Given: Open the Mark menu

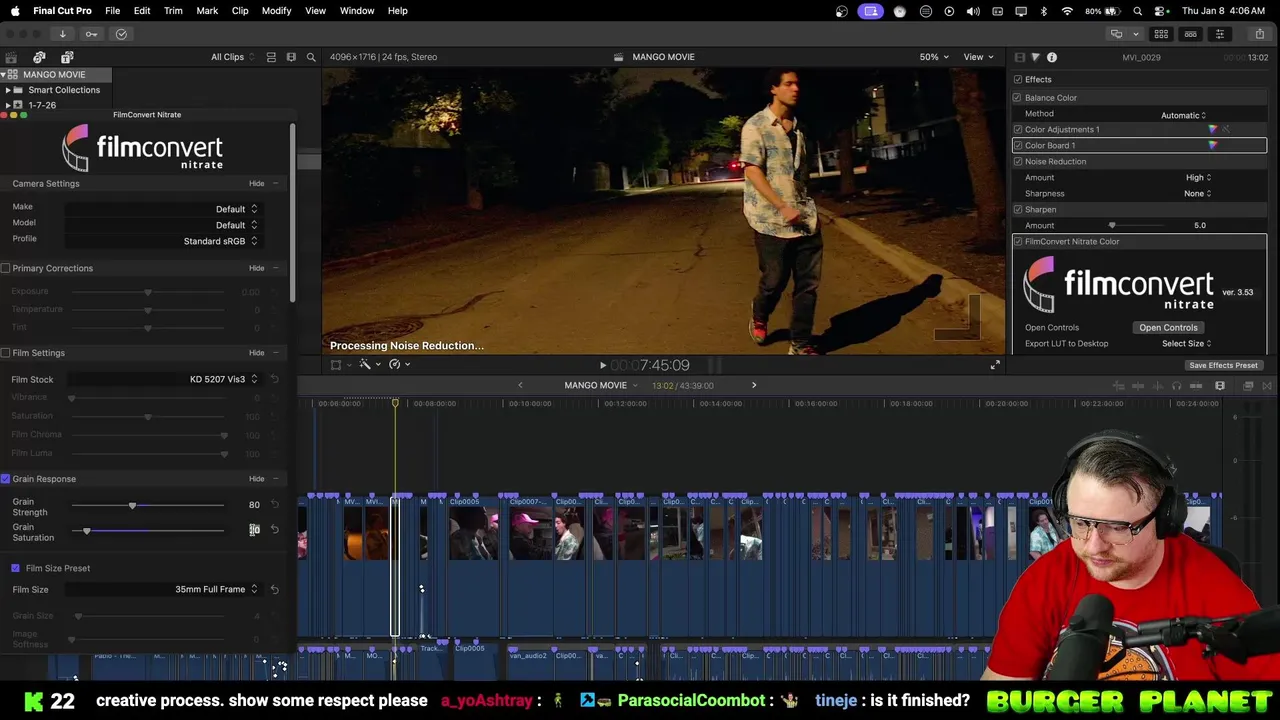Looking at the screenshot, I should (207, 11).
